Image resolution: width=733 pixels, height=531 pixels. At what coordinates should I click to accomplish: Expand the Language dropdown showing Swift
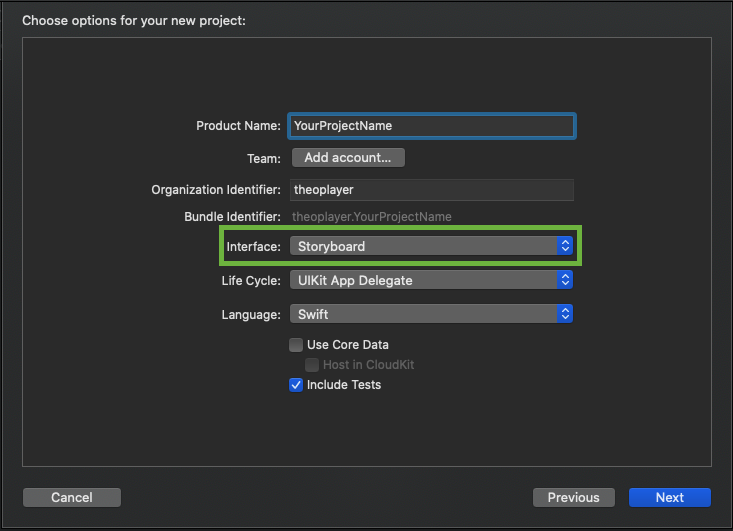coord(423,314)
